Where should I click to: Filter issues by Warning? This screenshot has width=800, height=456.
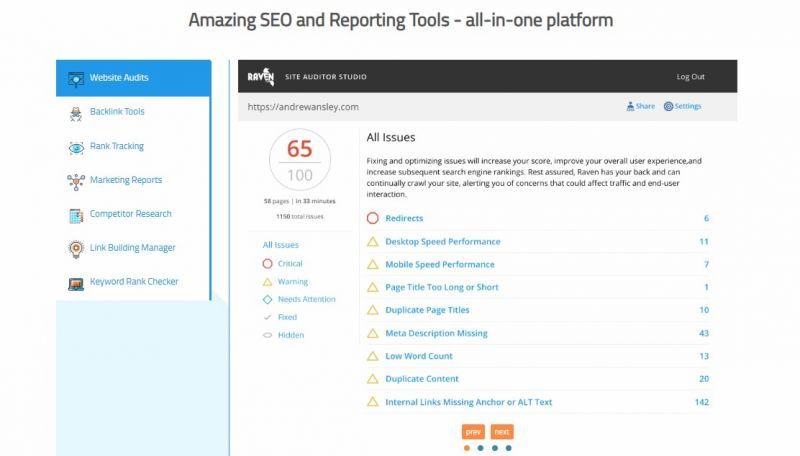click(292, 282)
